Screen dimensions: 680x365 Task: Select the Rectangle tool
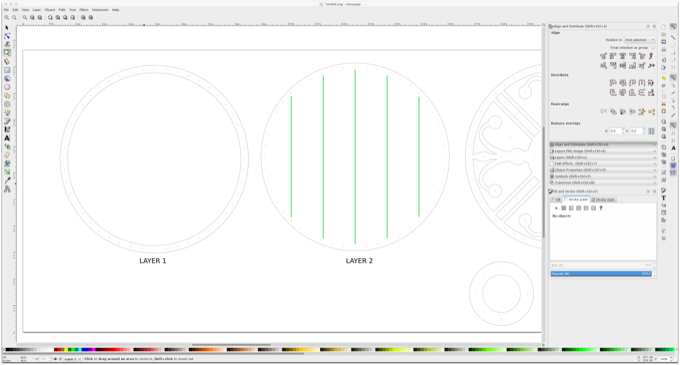(7, 70)
